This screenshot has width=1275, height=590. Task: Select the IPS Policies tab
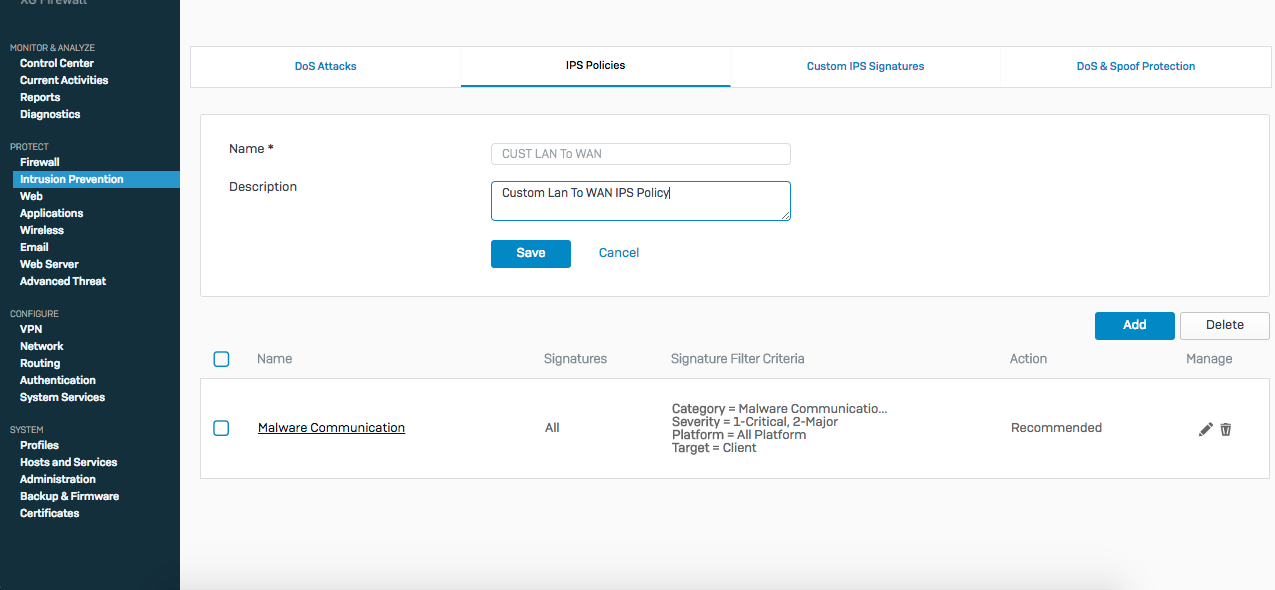pyautogui.click(x=596, y=66)
